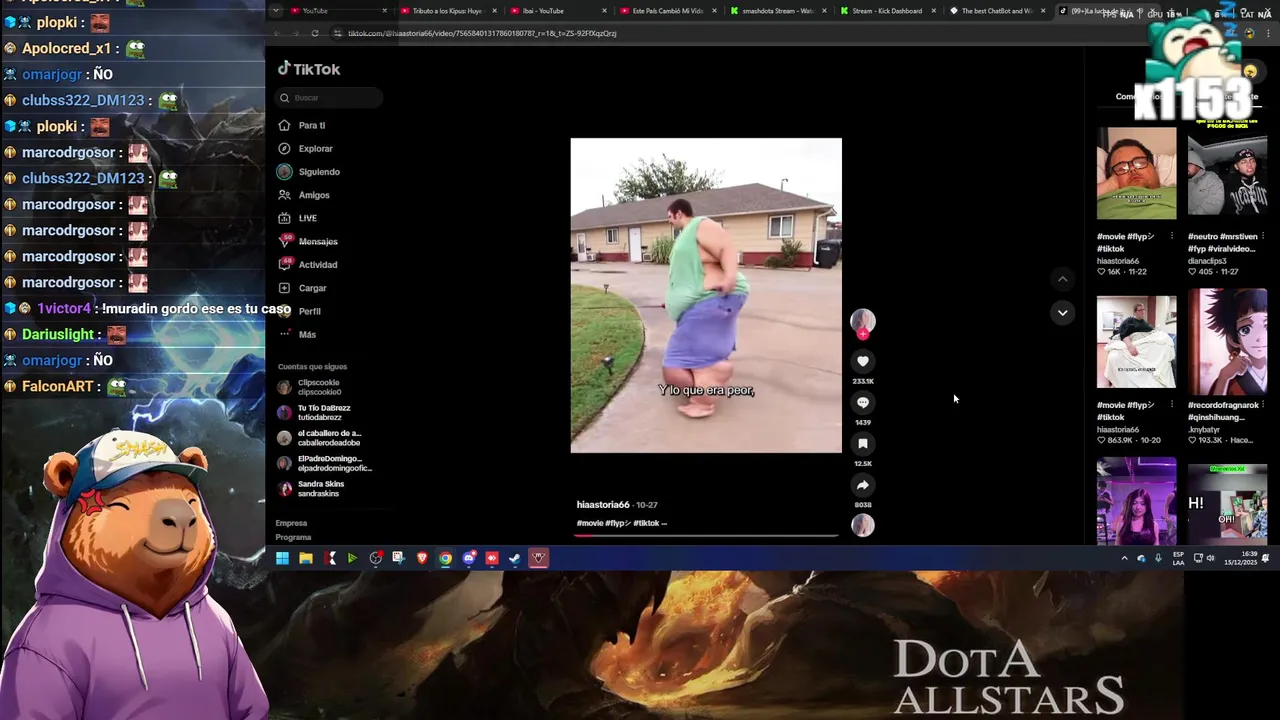Viewport: 1280px width, 720px height.
Task: Open video comments bubble icon
Action: (x=863, y=402)
